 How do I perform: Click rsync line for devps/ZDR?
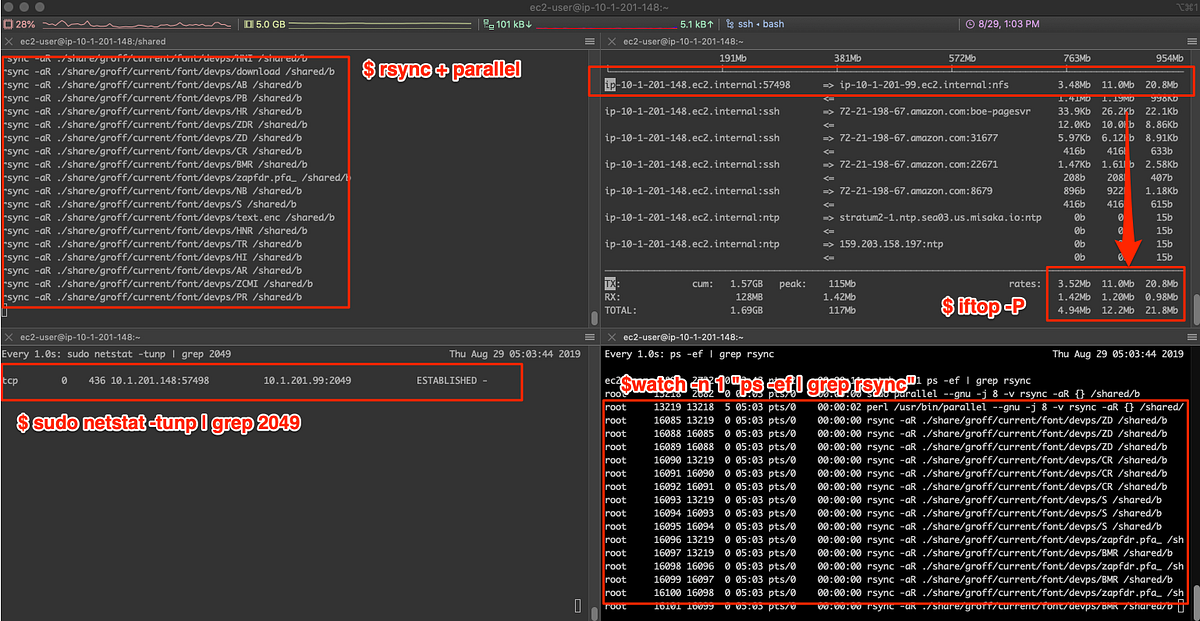click(155, 125)
